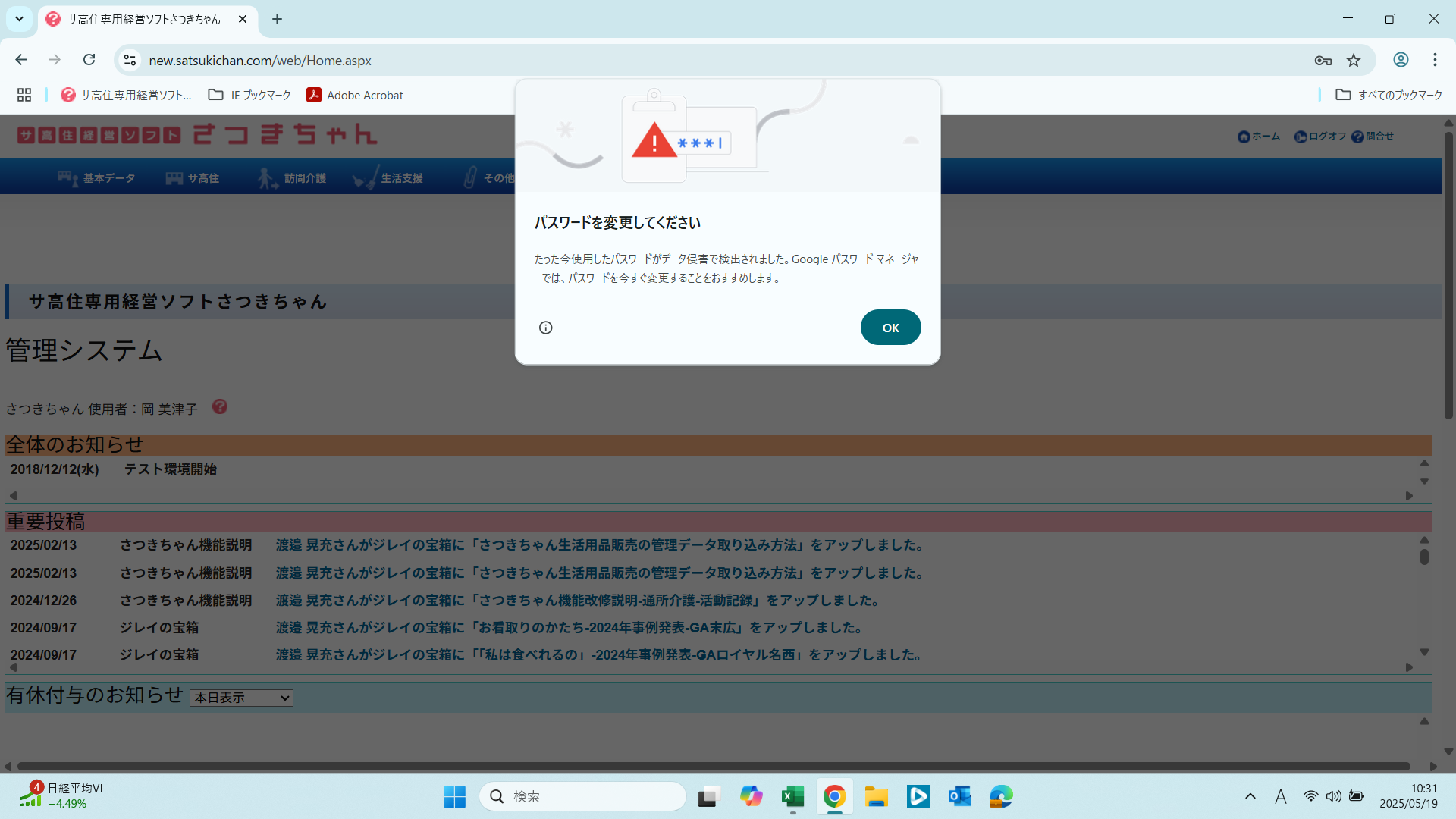Open first 2025/02/13 post link
This screenshot has height=819, width=1456.
[x=601, y=545]
